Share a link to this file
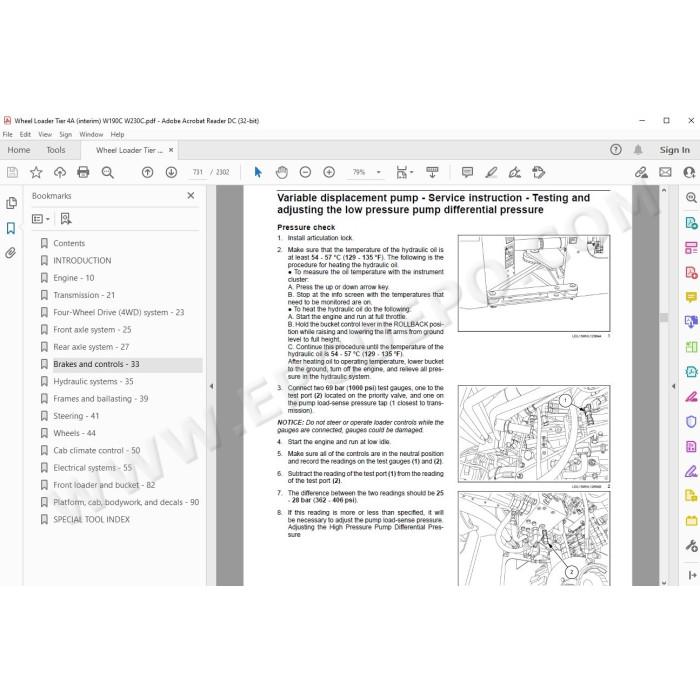The width and height of the screenshot is (700, 700). coord(642,172)
